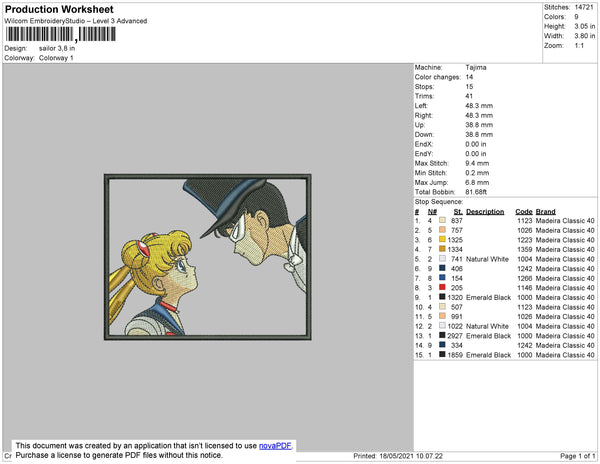Screen dimensions: 600x464
Task: Click "Emerald Black" description in row 9
Action: [x=488, y=297]
